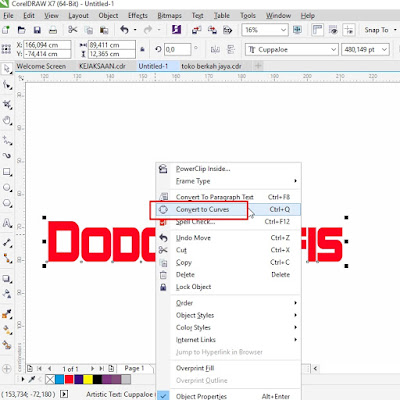Choose Copy in the context menu
The height and width of the screenshot is (400, 400).
[228, 262]
